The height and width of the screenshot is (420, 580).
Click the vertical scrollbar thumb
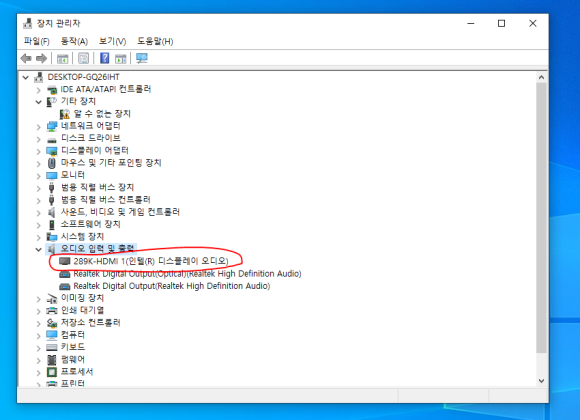tap(541, 218)
